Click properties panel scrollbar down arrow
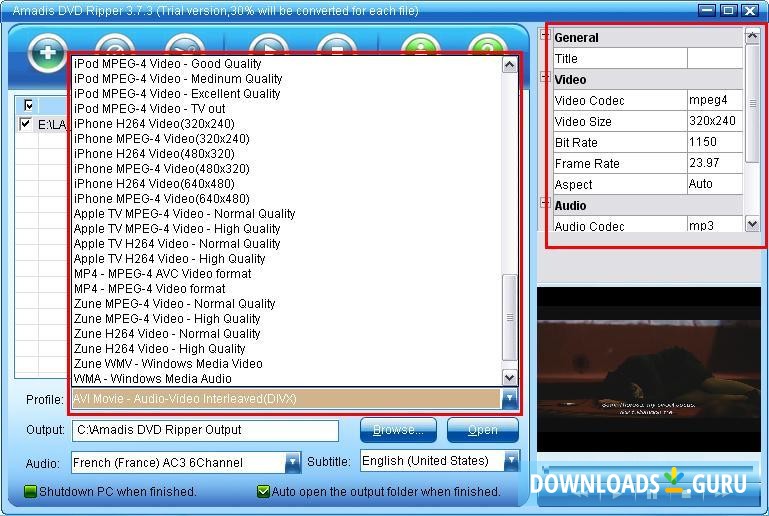Image resolution: width=769 pixels, height=516 pixels. tap(752, 224)
